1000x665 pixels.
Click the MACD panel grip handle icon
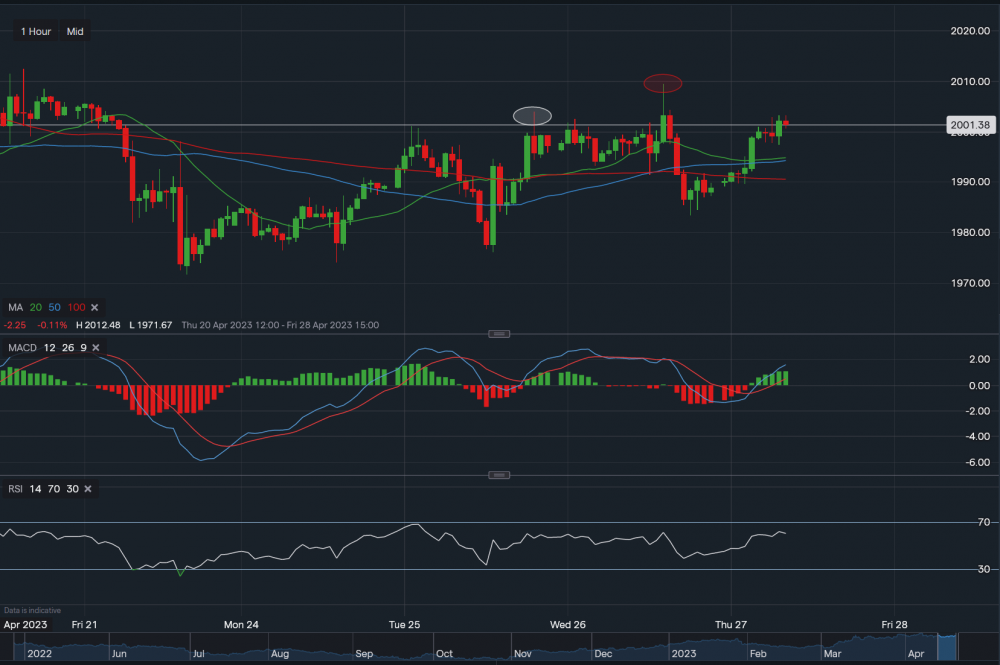click(x=497, y=332)
